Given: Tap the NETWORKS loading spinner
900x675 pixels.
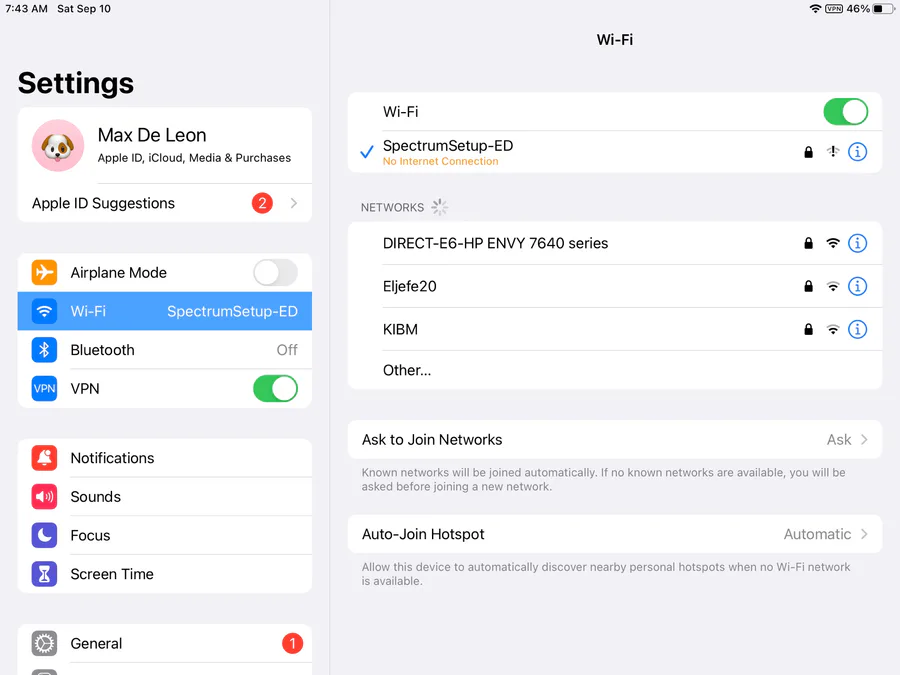Looking at the screenshot, I should (x=440, y=207).
